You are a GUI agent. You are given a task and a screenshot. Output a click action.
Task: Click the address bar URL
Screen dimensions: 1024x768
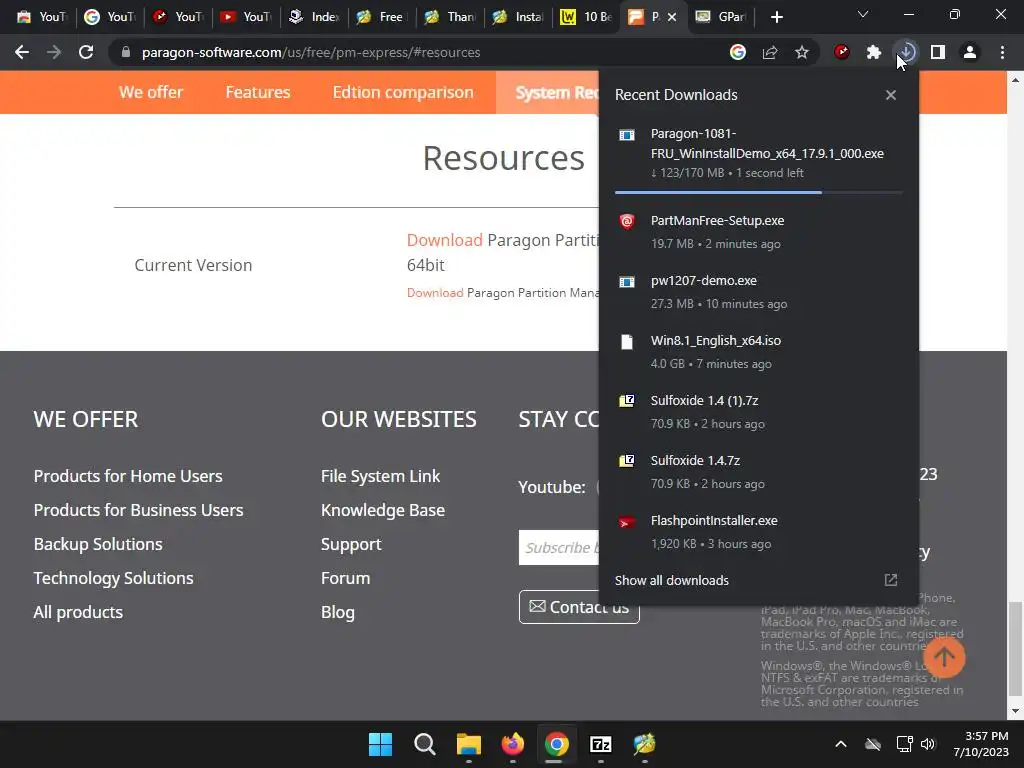(x=311, y=52)
